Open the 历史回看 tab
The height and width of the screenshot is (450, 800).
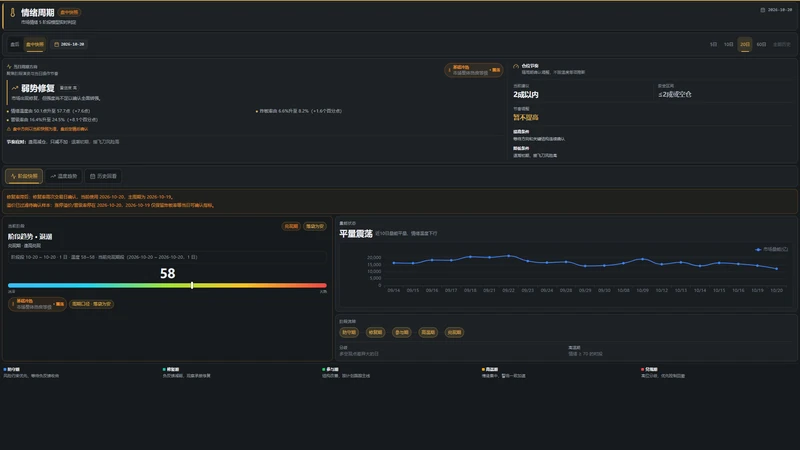tap(103, 176)
